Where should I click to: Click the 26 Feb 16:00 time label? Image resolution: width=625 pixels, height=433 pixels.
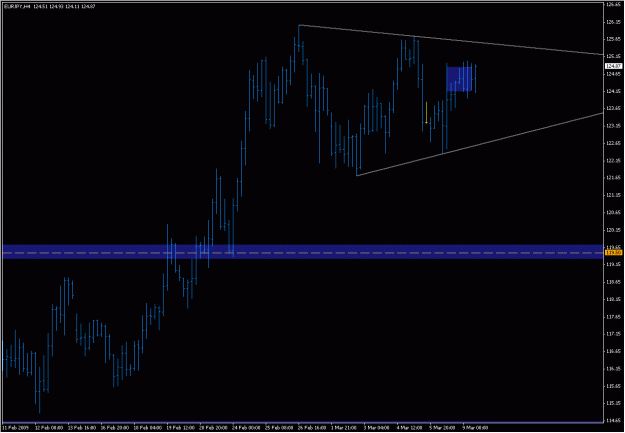click(x=311, y=428)
